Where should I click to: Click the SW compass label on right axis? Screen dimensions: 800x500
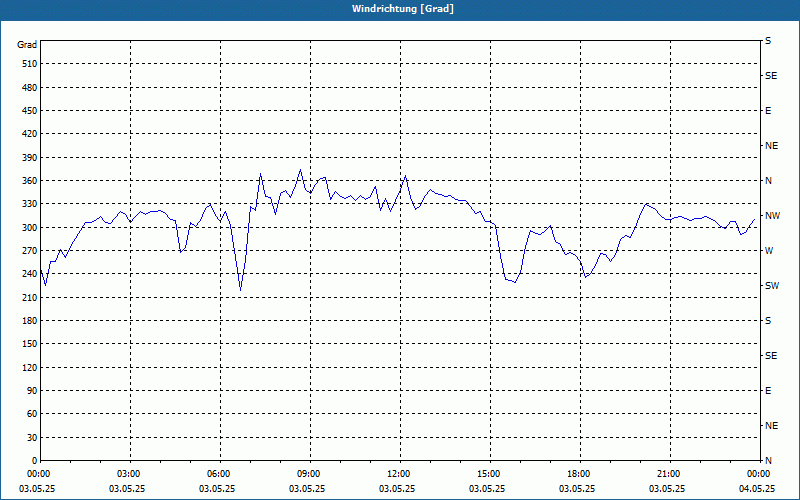coord(772,286)
